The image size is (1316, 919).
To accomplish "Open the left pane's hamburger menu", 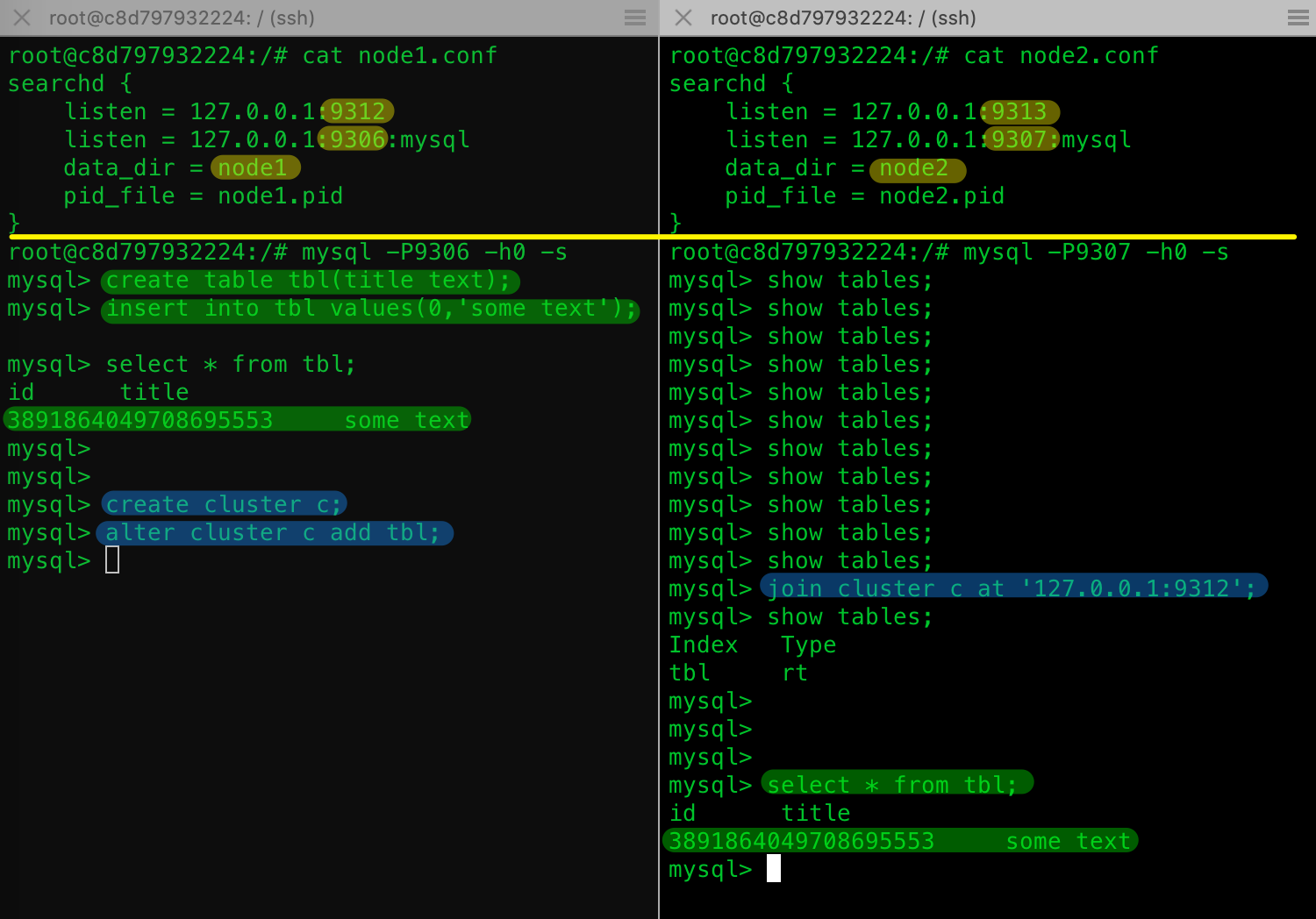I will [x=635, y=18].
